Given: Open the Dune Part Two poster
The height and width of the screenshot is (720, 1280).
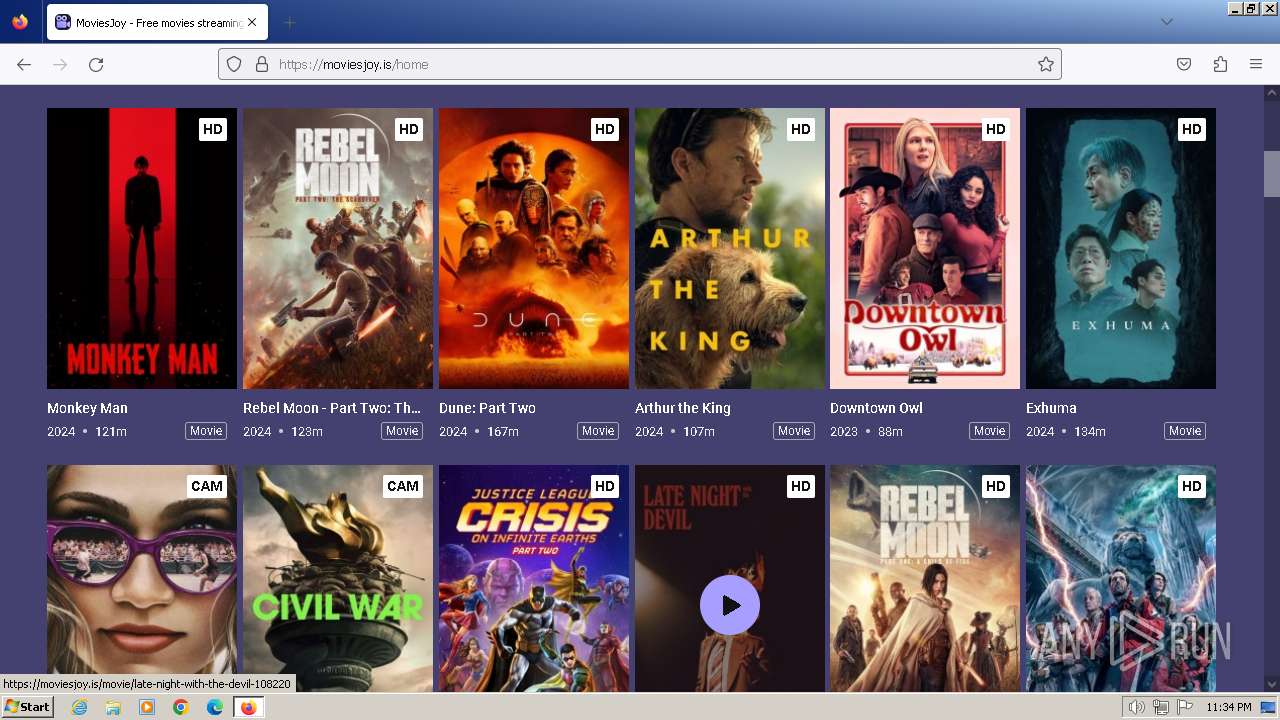Looking at the screenshot, I should click(534, 248).
